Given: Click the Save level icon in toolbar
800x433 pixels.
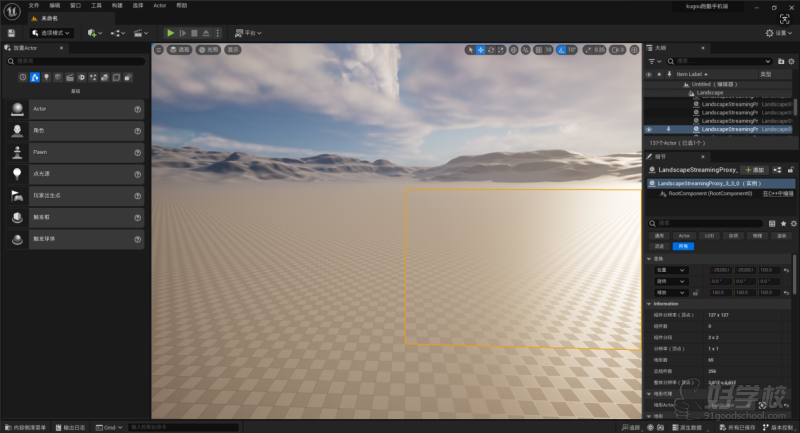Looking at the screenshot, I should tap(11, 33).
